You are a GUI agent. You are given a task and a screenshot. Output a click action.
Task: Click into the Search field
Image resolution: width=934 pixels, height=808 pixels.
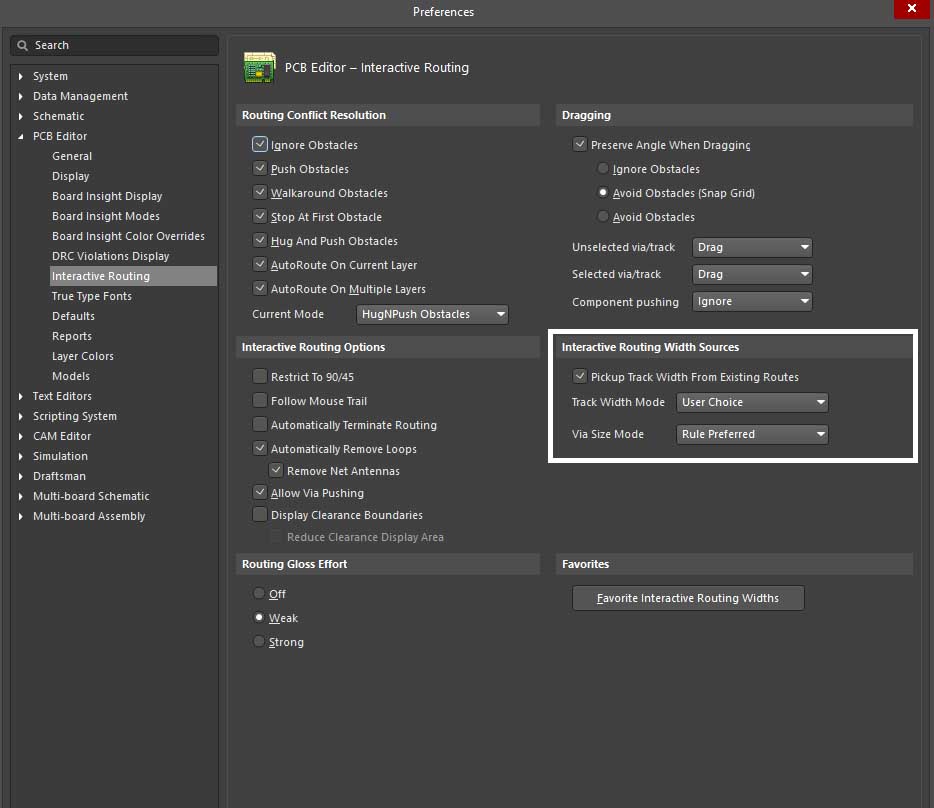coord(120,46)
